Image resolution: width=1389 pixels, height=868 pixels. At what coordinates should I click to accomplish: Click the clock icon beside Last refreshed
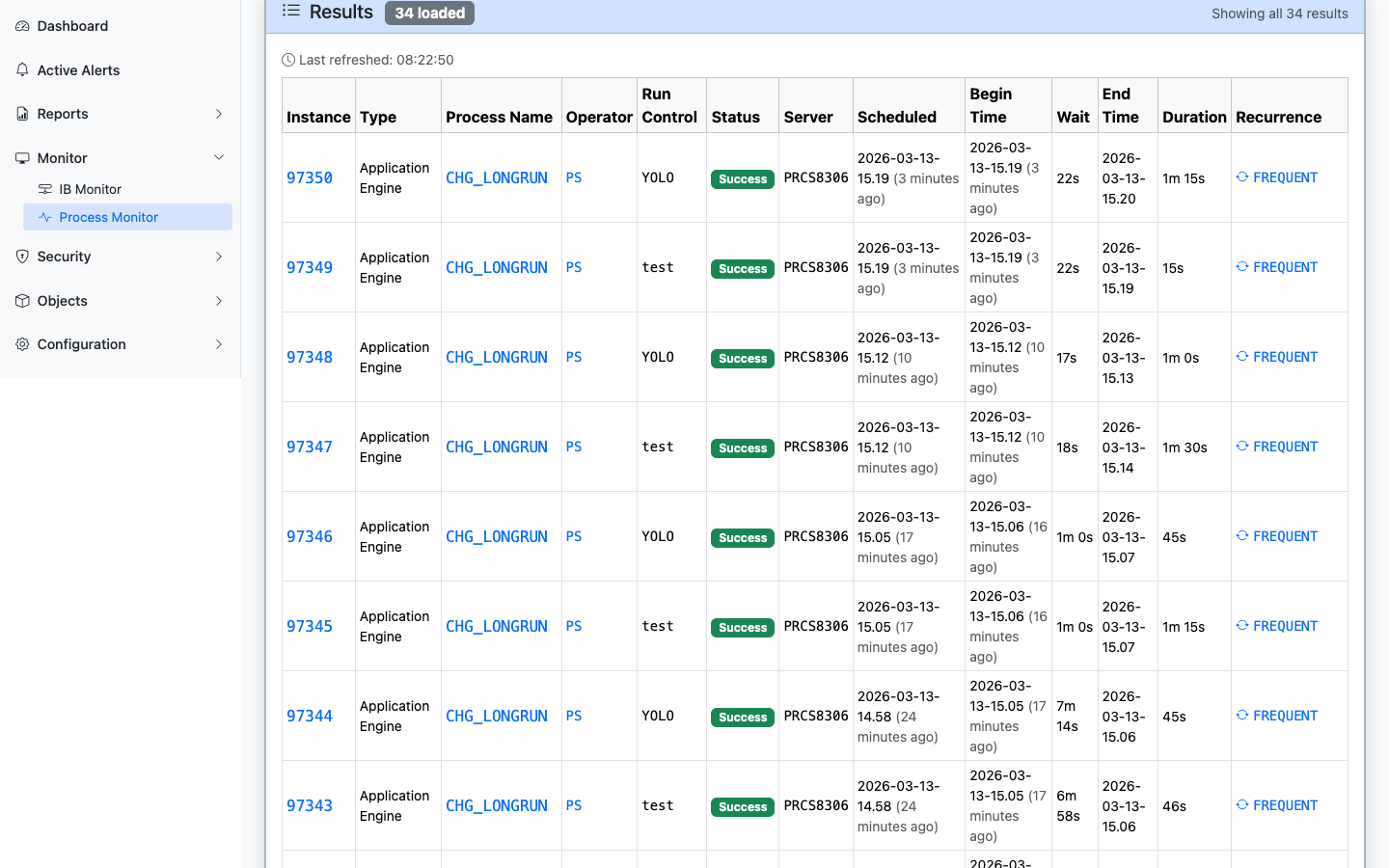pos(288,60)
